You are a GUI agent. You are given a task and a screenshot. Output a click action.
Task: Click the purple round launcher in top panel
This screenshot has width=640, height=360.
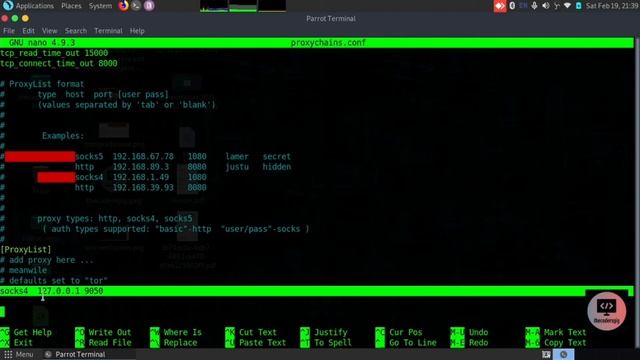[149, 6]
